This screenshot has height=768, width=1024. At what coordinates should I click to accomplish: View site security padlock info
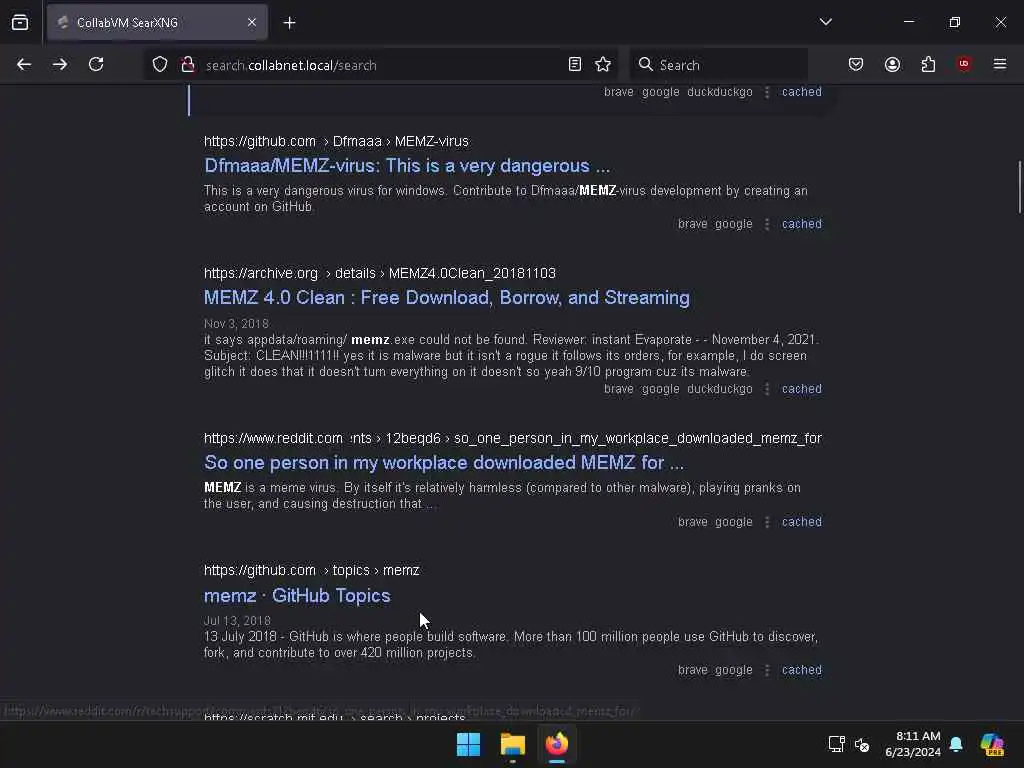(x=188, y=65)
